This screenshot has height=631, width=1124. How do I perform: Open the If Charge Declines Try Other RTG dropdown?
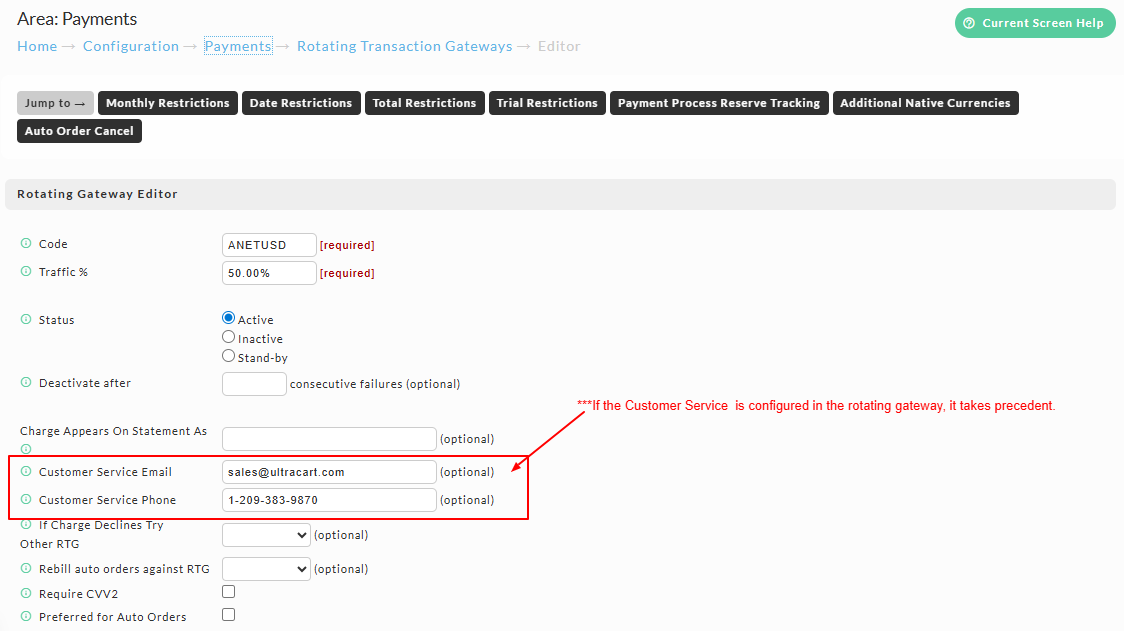click(266, 535)
